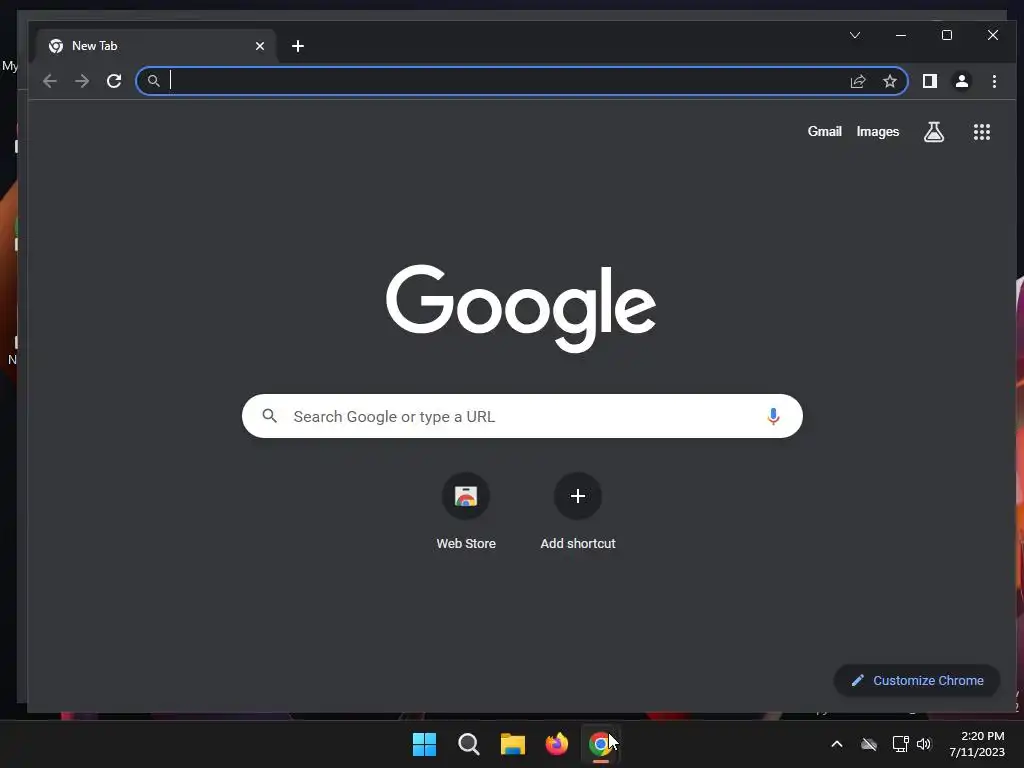Click the search magnifier in address bar
The height and width of the screenshot is (768, 1024).
pos(153,81)
